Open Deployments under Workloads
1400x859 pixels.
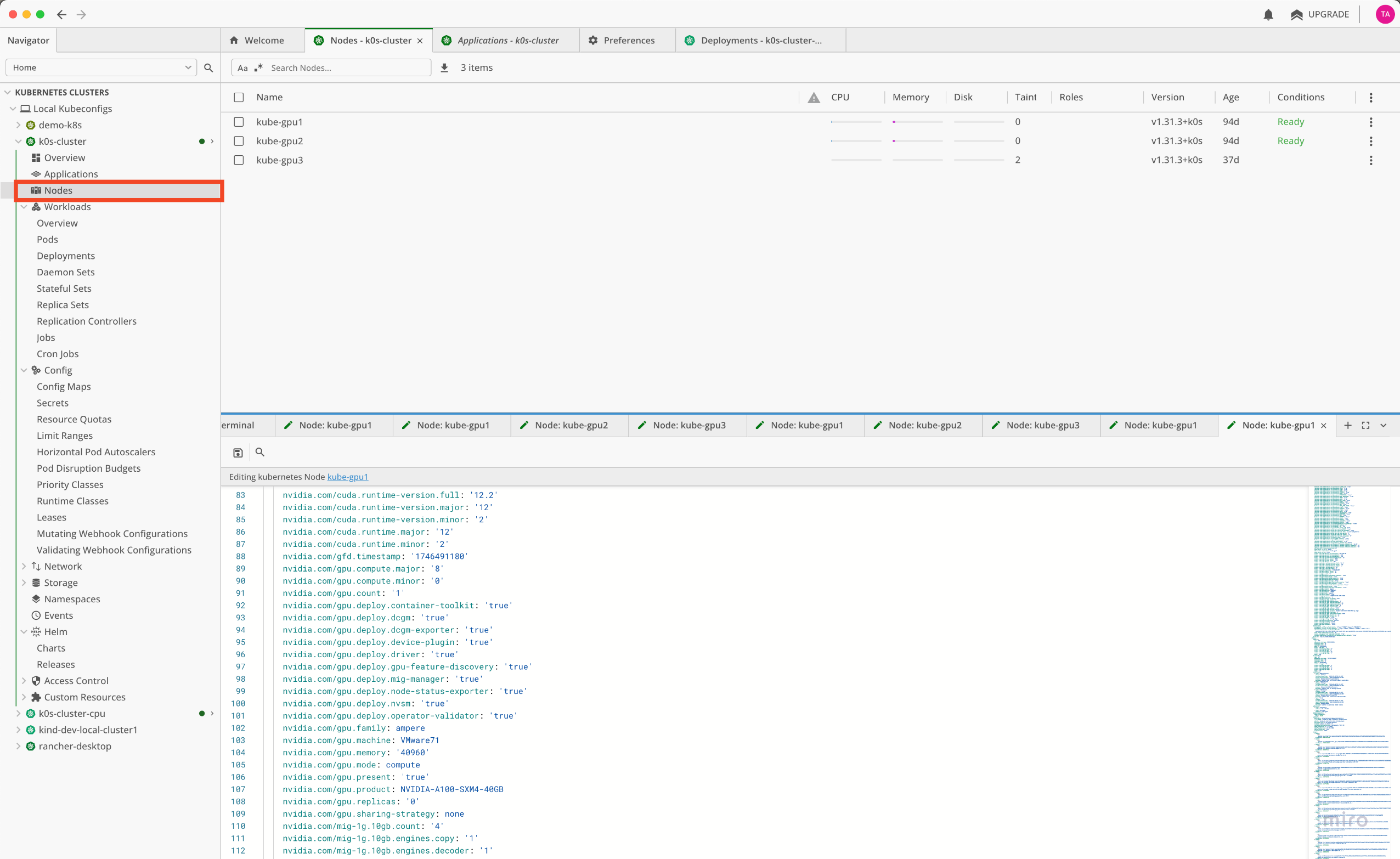(66, 256)
